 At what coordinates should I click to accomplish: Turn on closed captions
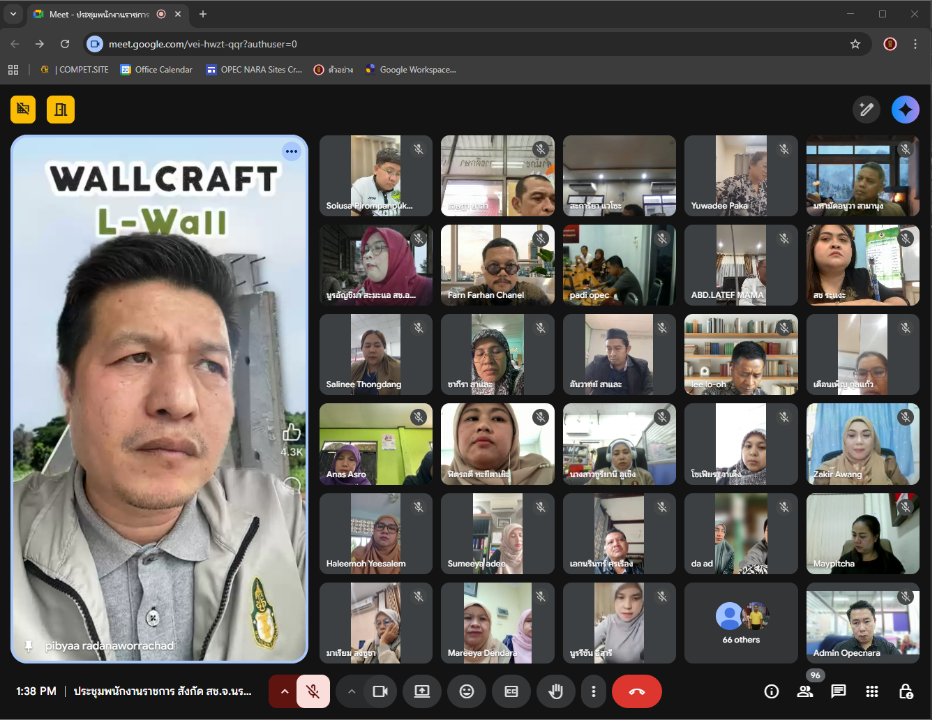512,691
